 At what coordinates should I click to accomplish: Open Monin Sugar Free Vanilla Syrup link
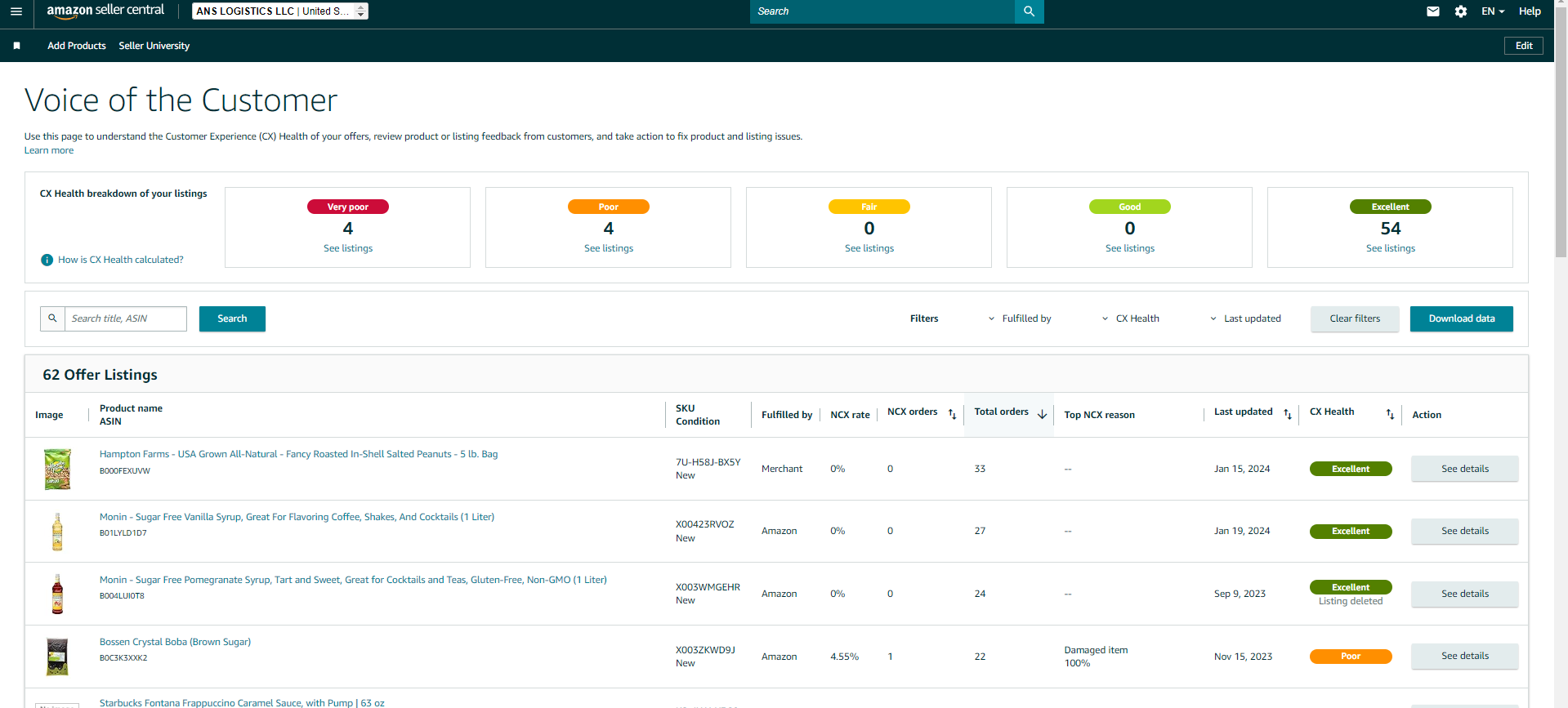tap(297, 517)
